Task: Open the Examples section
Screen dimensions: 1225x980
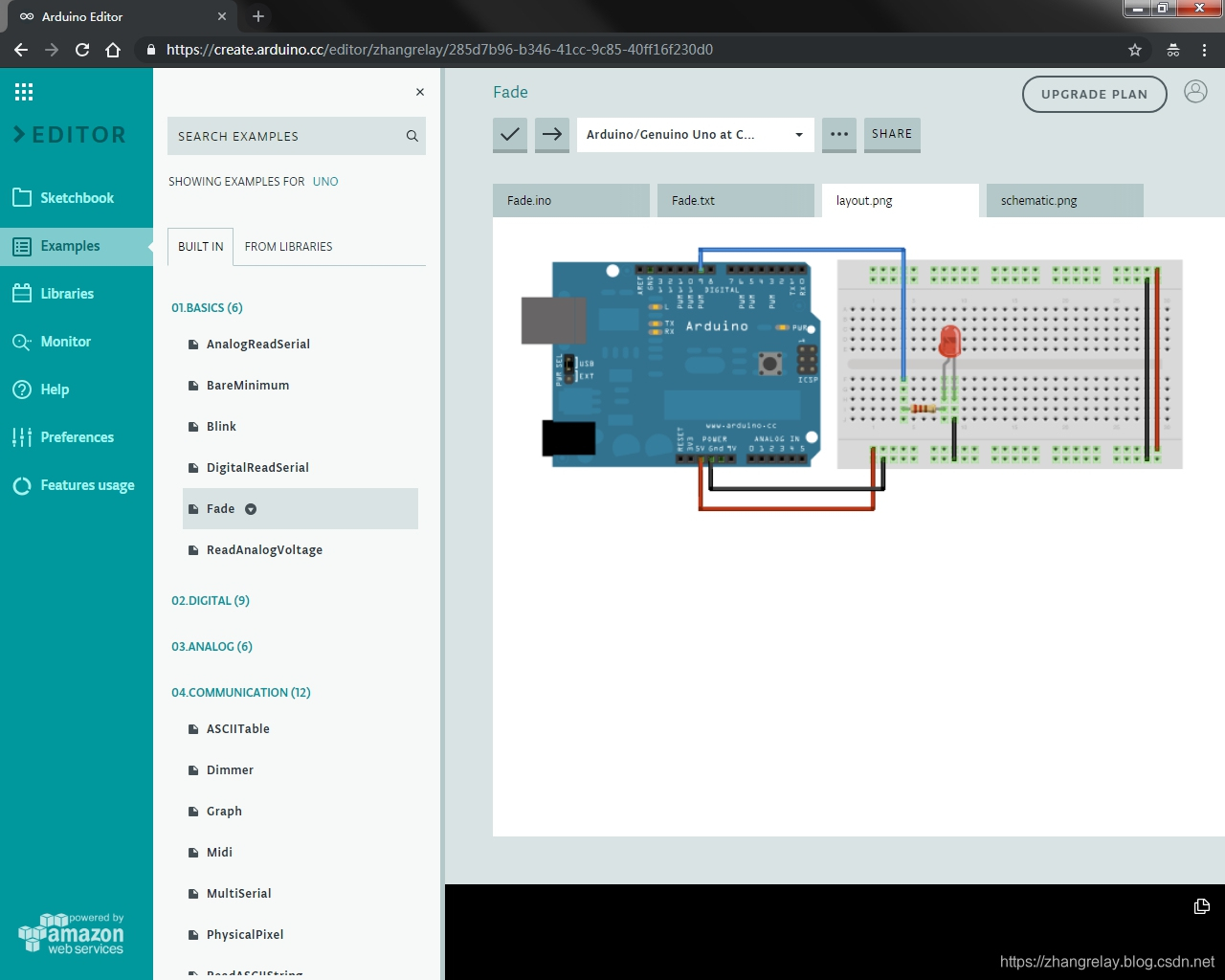Action: click(x=77, y=246)
